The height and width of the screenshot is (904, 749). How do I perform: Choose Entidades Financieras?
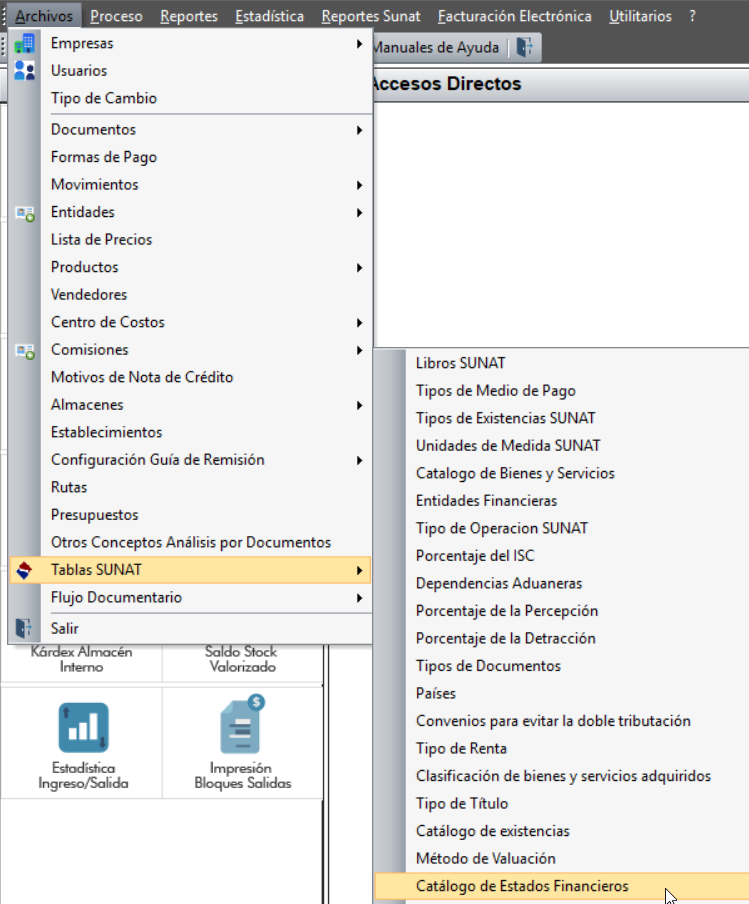[x=562, y=501]
